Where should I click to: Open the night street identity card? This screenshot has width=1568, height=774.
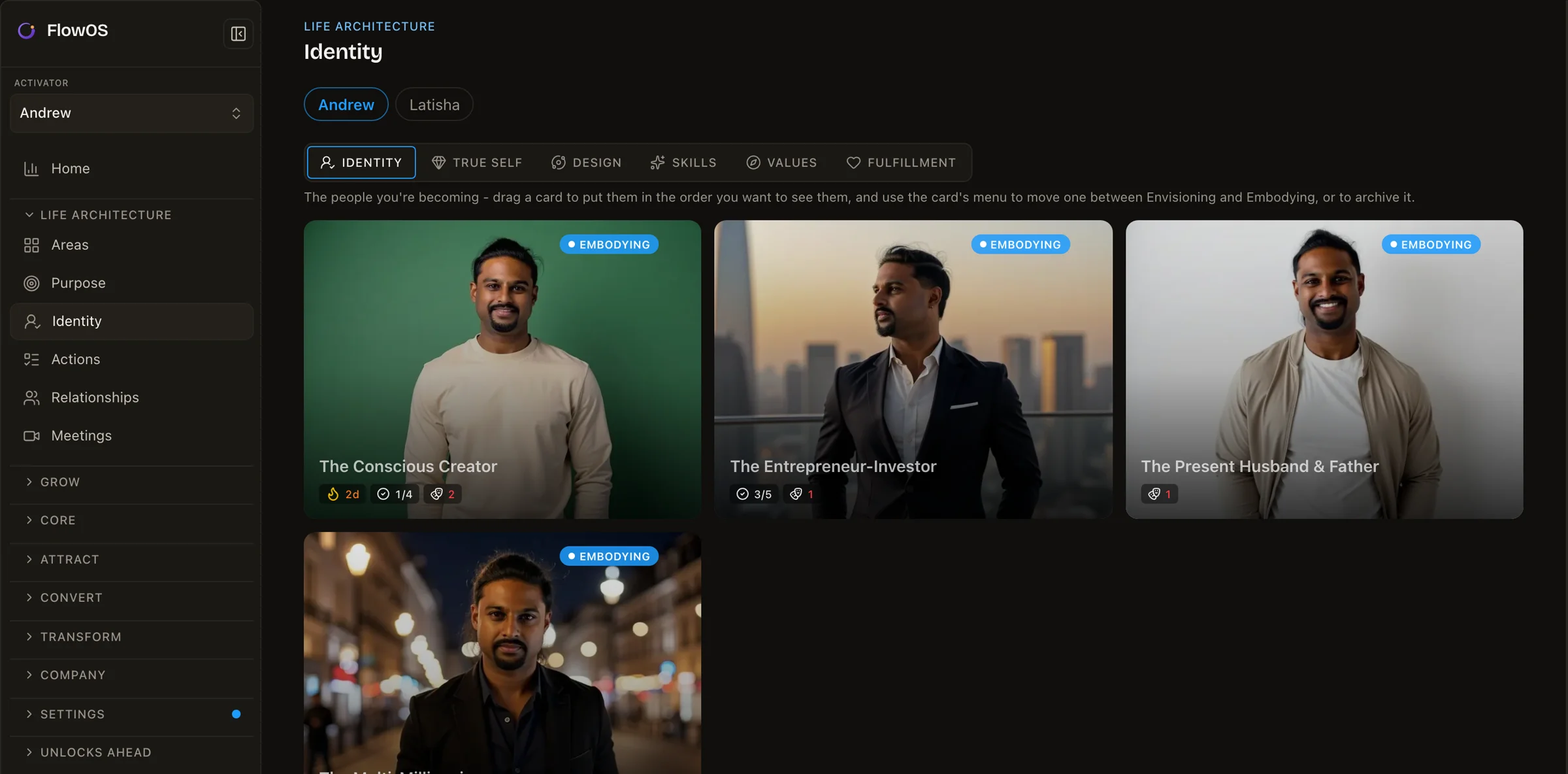click(502, 654)
